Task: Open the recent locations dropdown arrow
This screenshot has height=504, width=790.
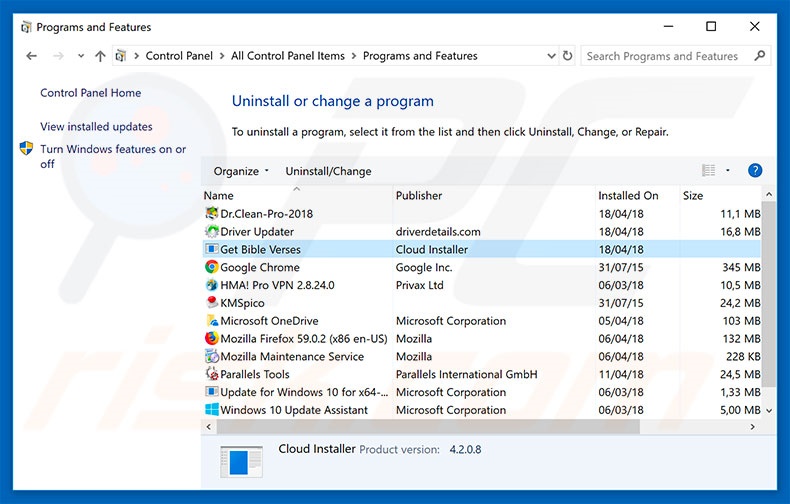Action: click(x=81, y=56)
